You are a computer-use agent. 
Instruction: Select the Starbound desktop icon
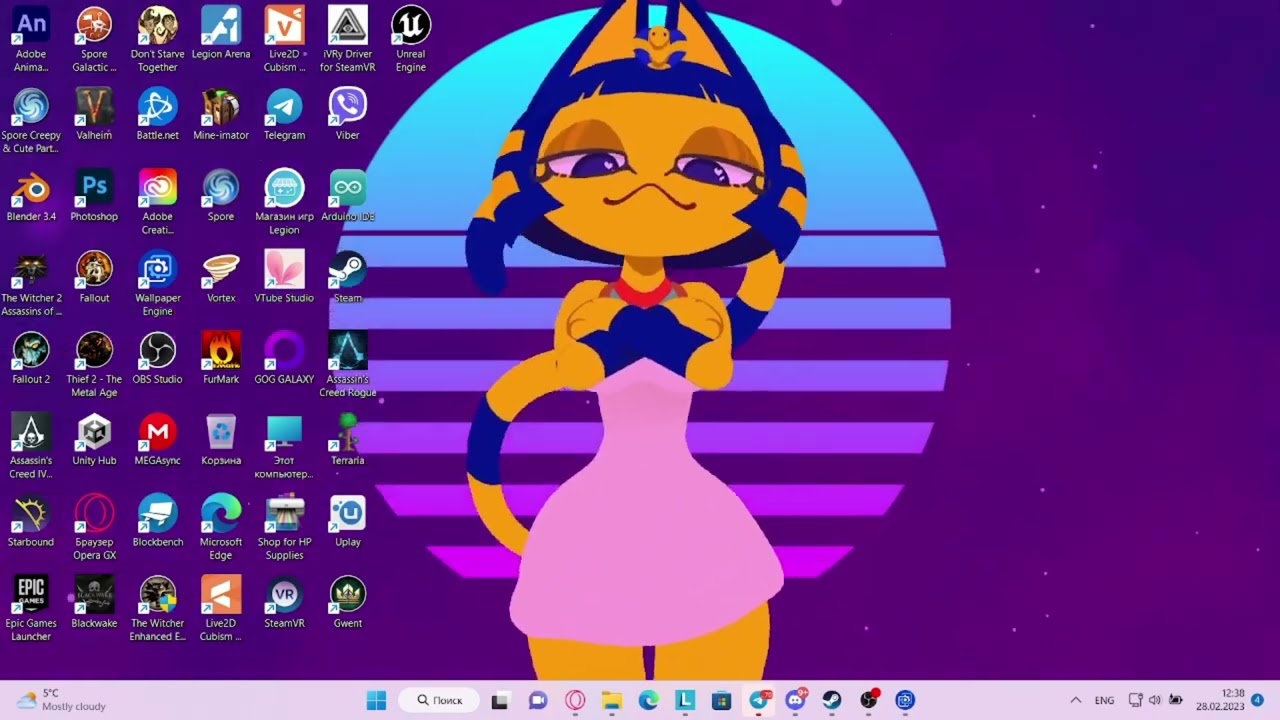(31, 522)
